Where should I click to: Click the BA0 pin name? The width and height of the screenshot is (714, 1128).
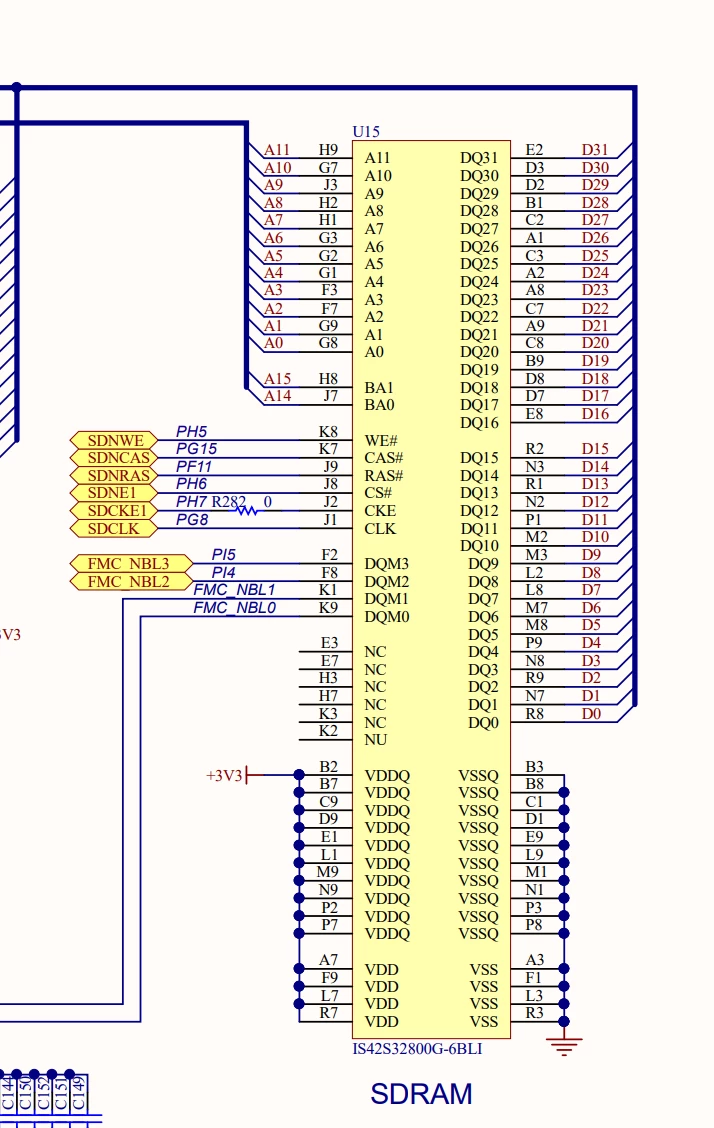click(380, 405)
